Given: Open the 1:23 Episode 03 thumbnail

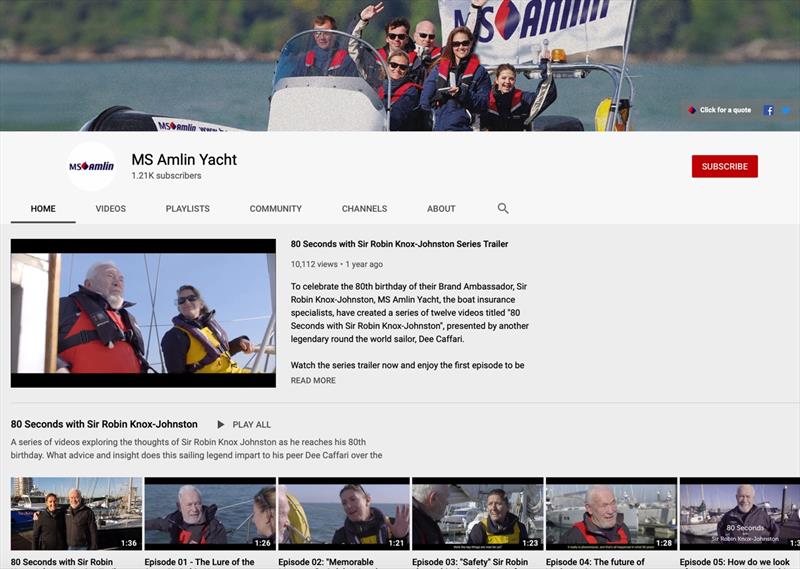Looking at the screenshot, I should coord(478,513).
